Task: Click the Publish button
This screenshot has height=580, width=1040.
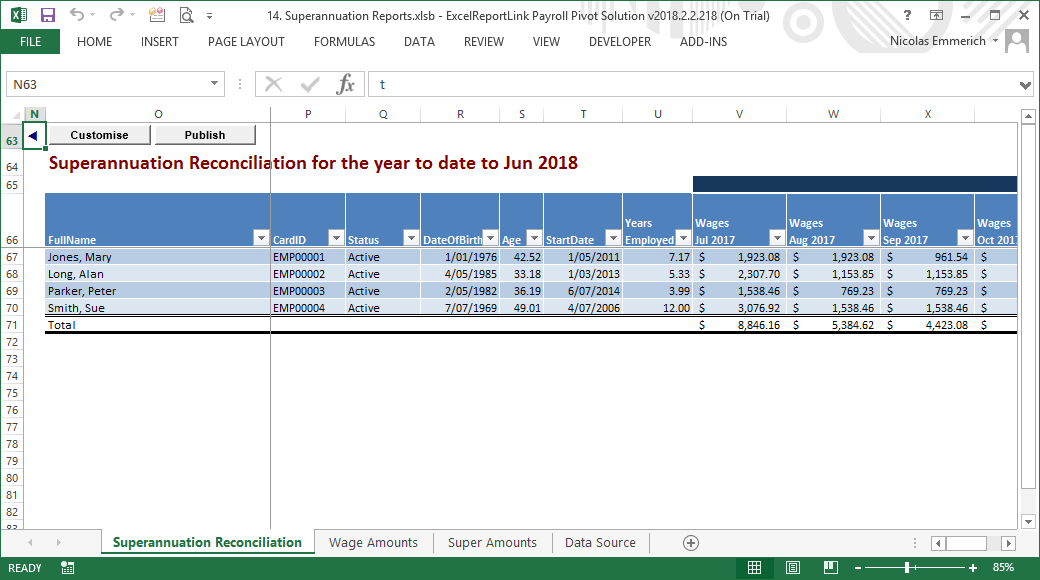Action: [205, 134]
